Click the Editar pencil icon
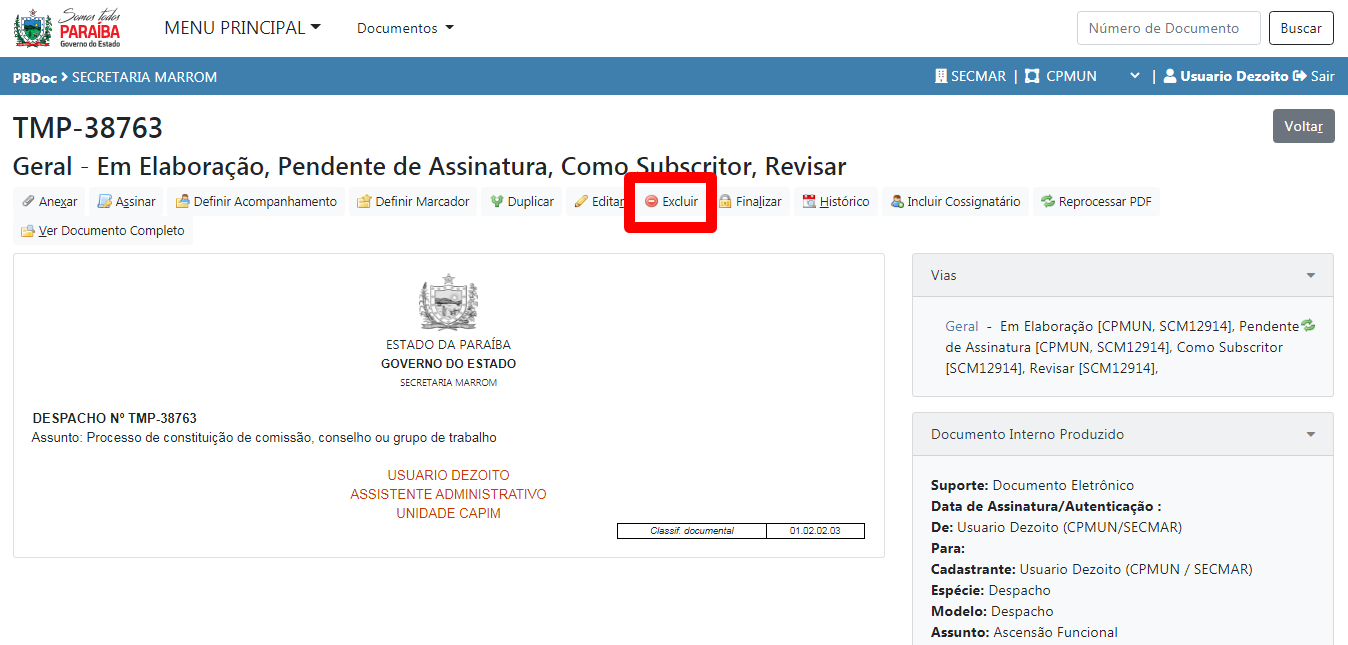Viewport: 1348px width, 645px height. click(x=581, y=202)
